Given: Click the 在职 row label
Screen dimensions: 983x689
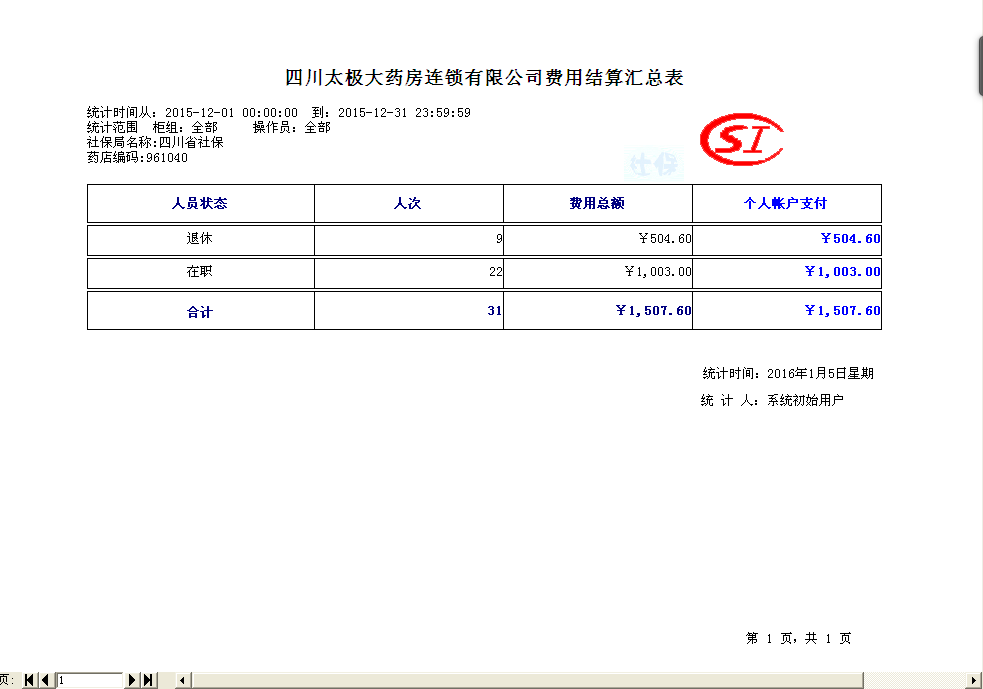Looking at the screenshot, I should (x=199, y=271).
